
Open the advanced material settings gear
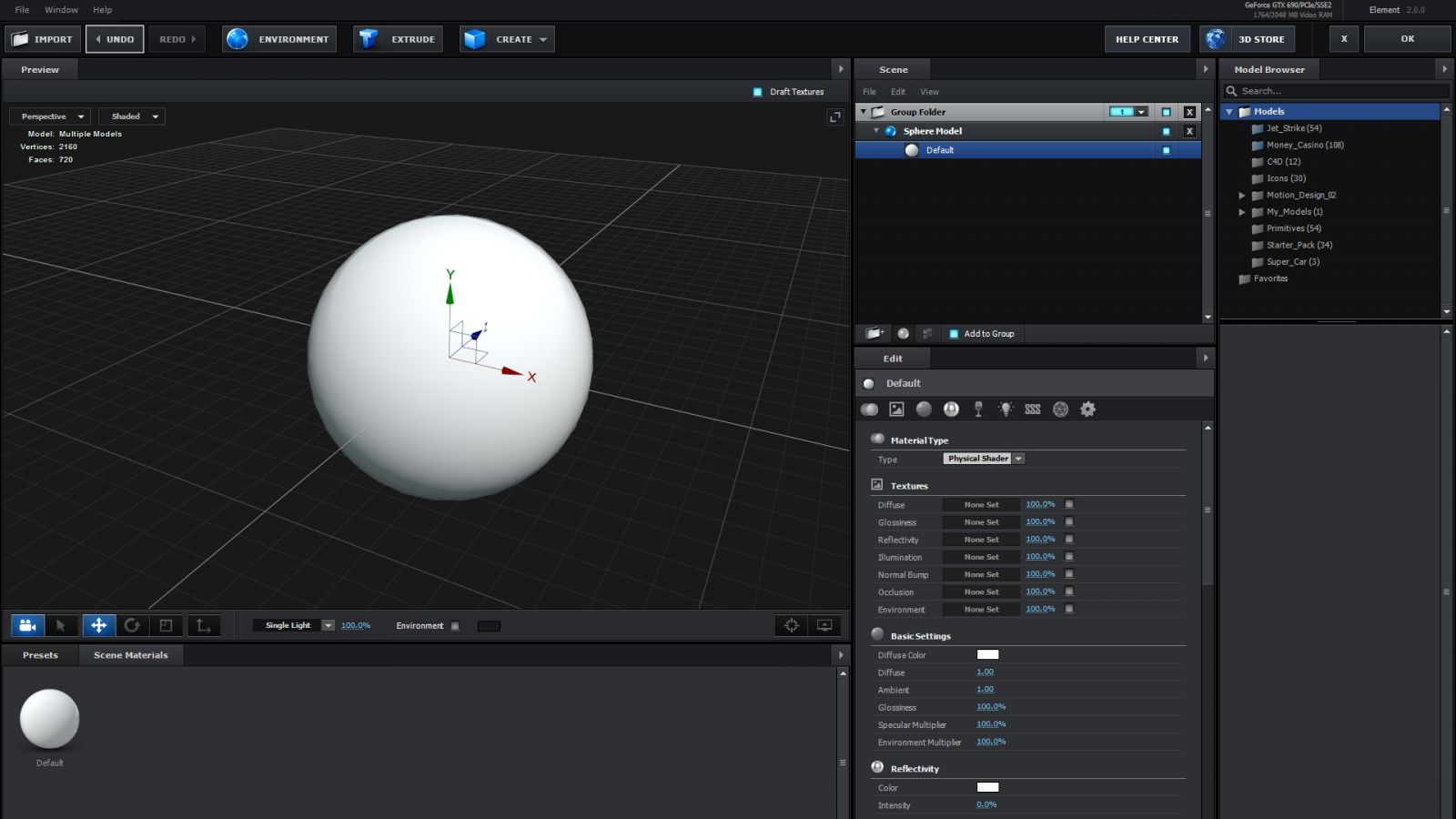pos(1088,409)
